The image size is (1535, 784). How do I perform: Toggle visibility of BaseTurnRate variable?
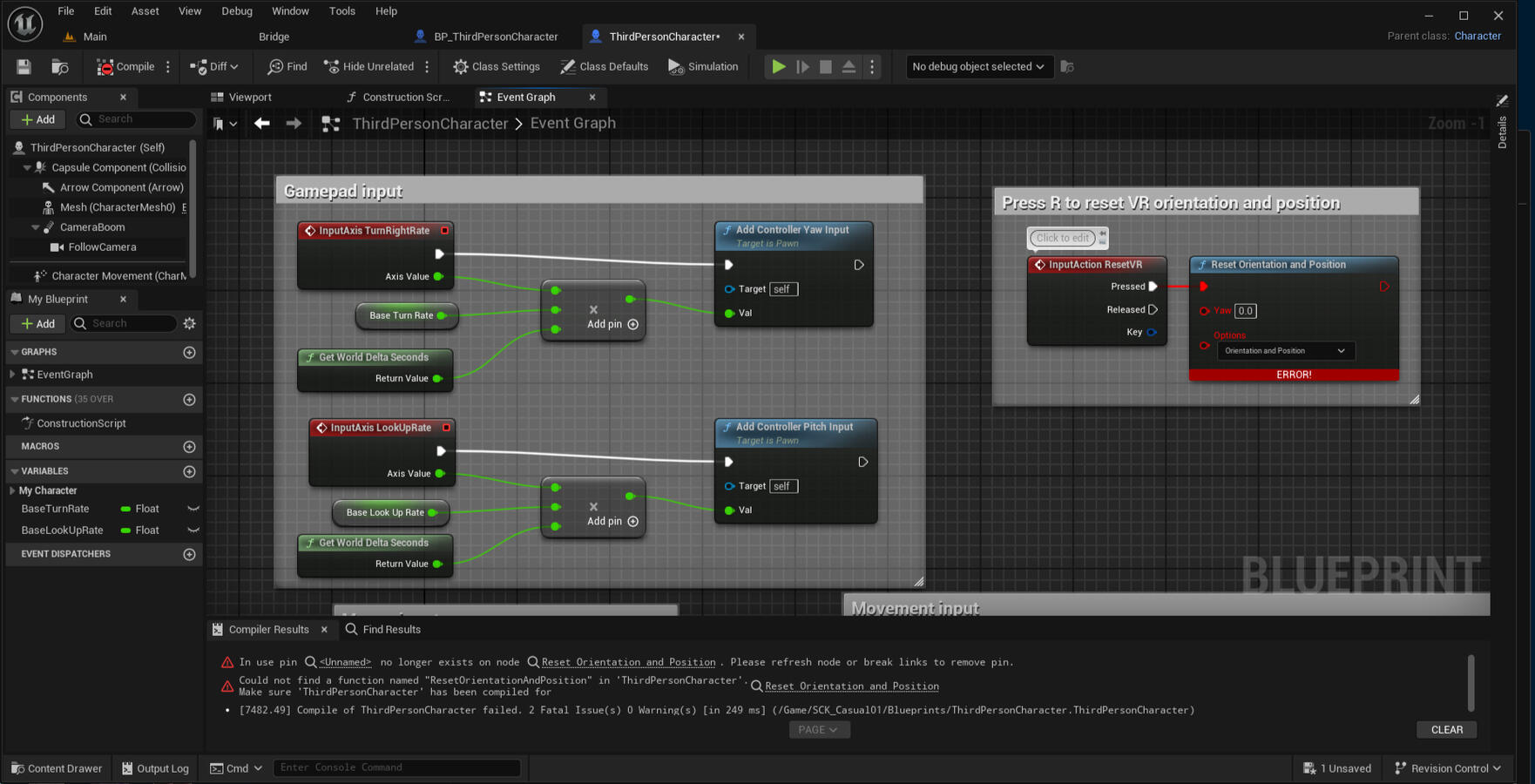(193, 509)
